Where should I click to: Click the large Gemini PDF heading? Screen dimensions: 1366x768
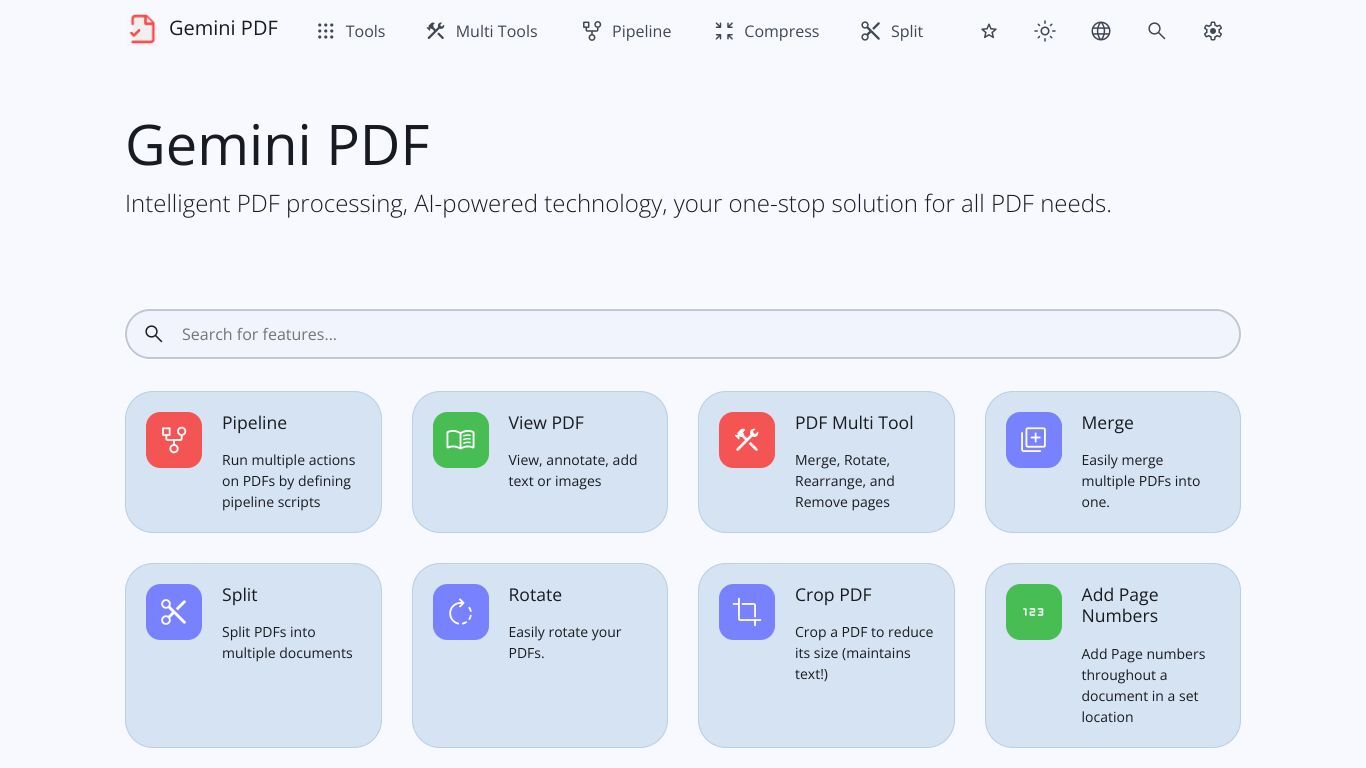tap(278, 145)
